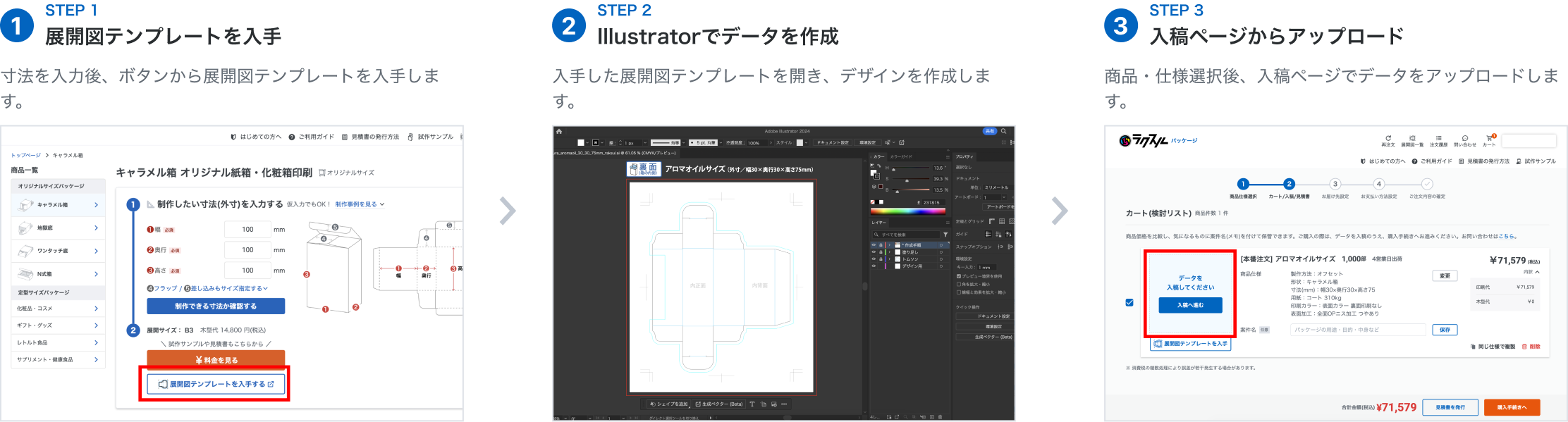
Task: Click the layers panel filter funnel icon
Action: (945, 235)
